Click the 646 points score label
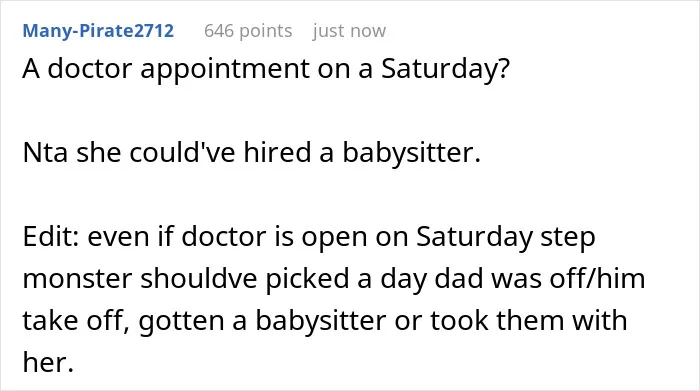This screenshot has width=700, height=391. click(248, 31)
